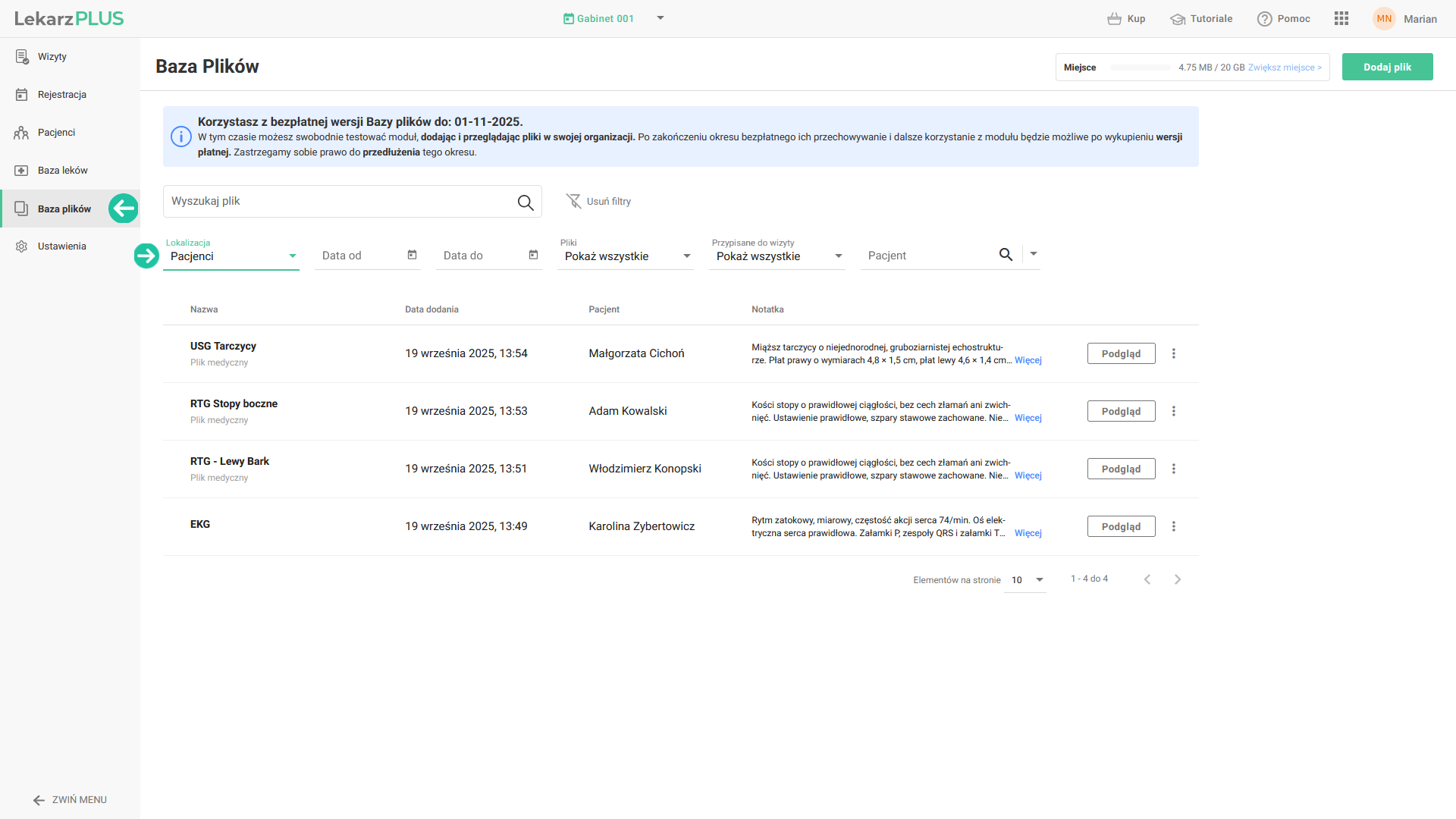Open three-dot menu for USG Tarczycy
This screenshot has height=819, width=1456.
coord(1173,353)
